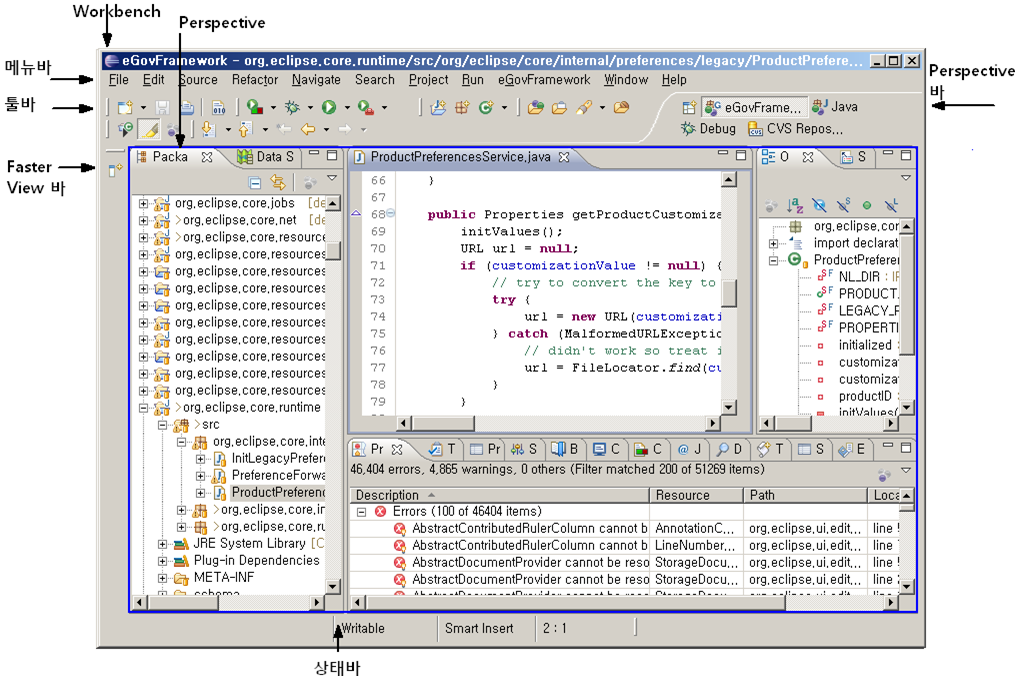
Task: Sort Outline members alphabetically
Action: tap(796, 204)
